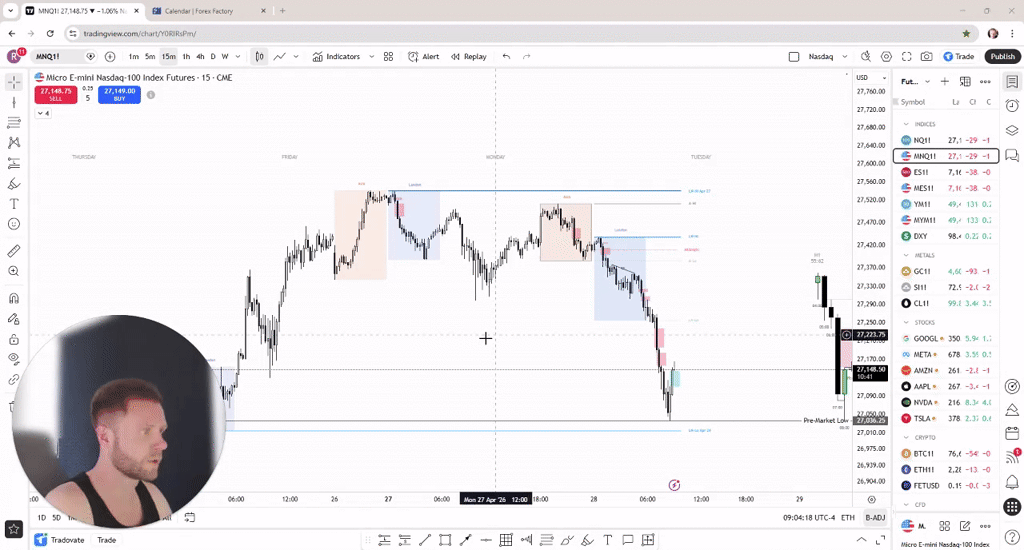
Task: Open the Alerts panel clock icon
Action: click(1012, 105)
